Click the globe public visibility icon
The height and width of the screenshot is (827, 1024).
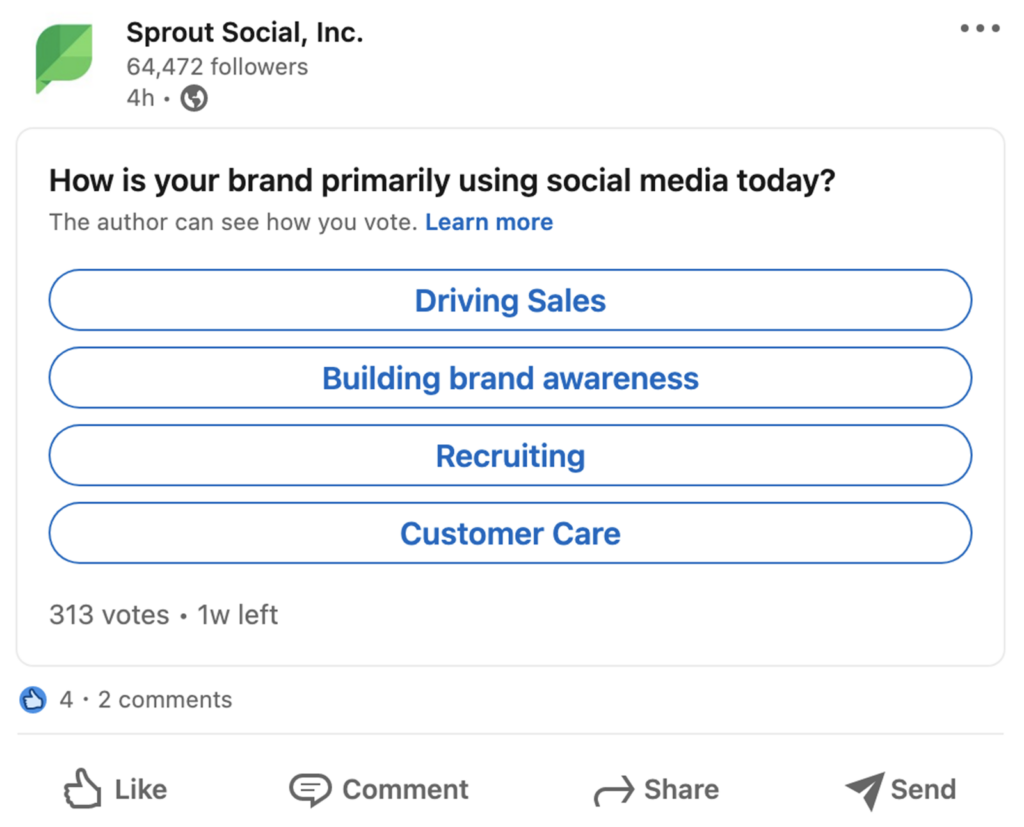tap(194, 98)
